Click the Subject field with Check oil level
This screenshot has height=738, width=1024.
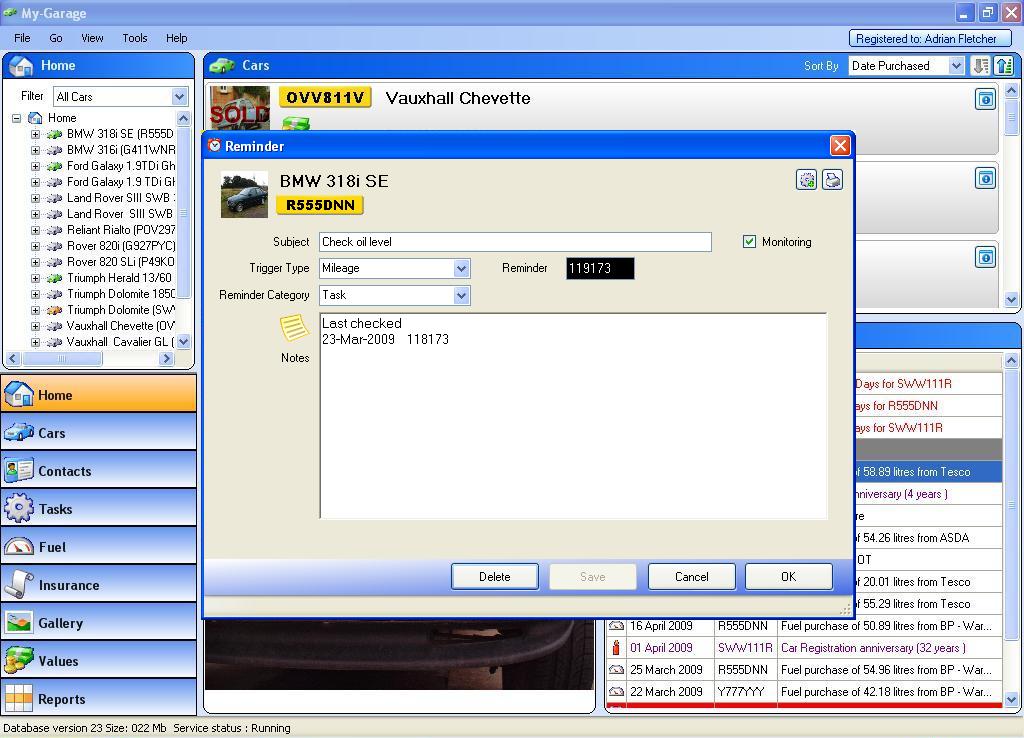515,242
